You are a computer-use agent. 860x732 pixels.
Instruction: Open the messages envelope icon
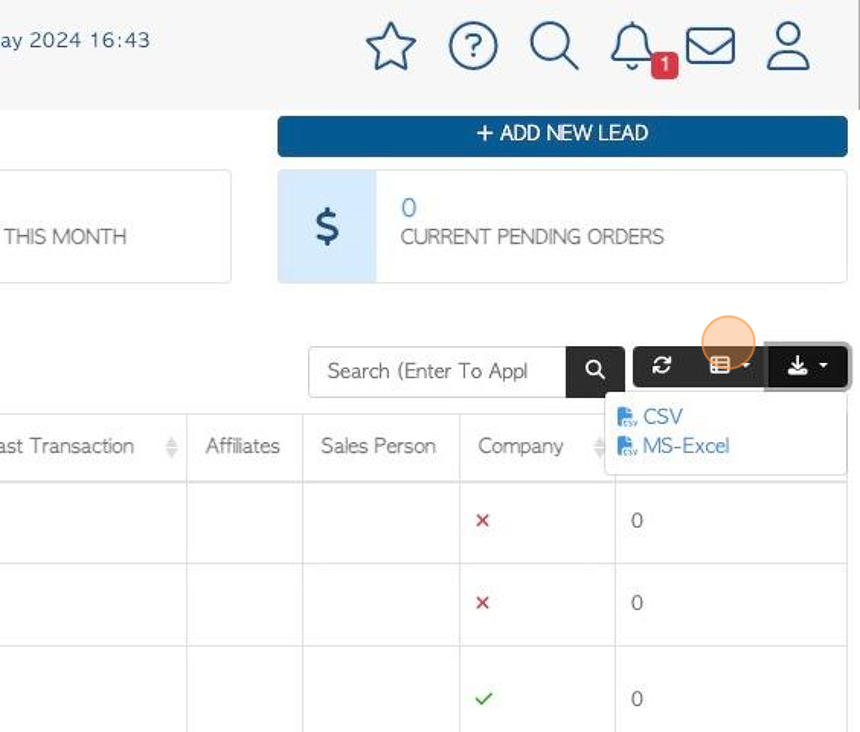[710, 46]
